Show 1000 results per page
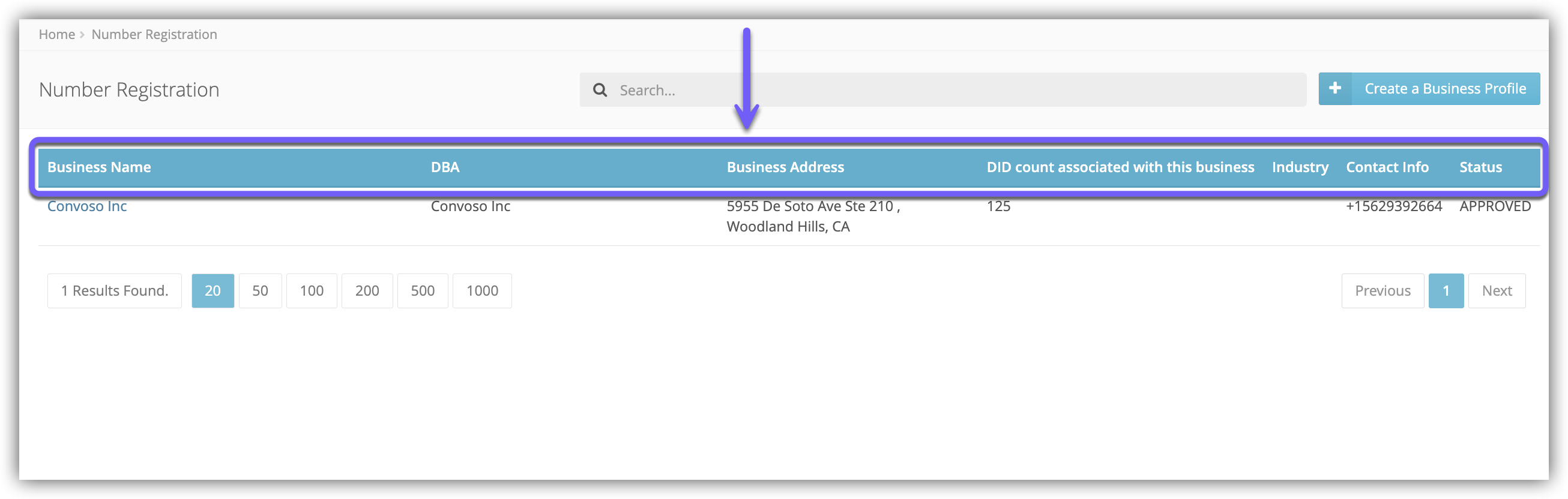Screen dimensions: 1568x499 point(481,290)
